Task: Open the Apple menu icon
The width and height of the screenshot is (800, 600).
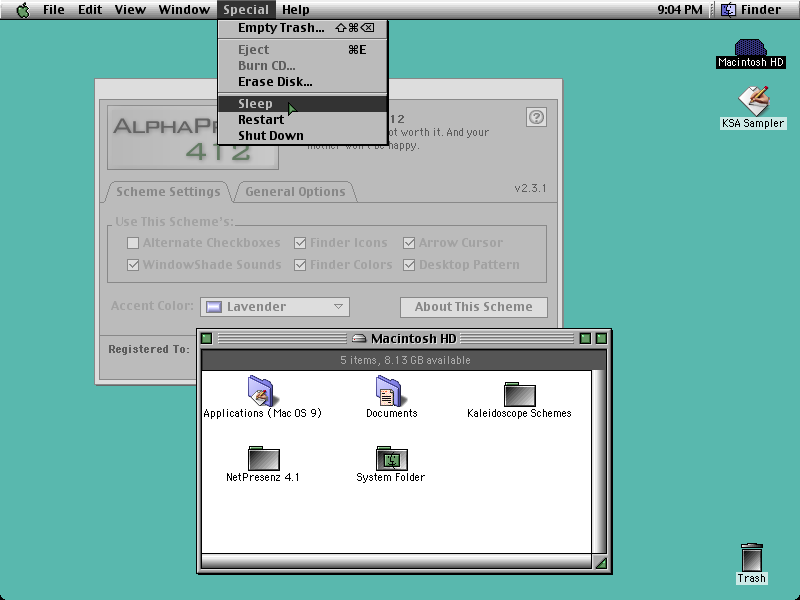Action: 23,10
